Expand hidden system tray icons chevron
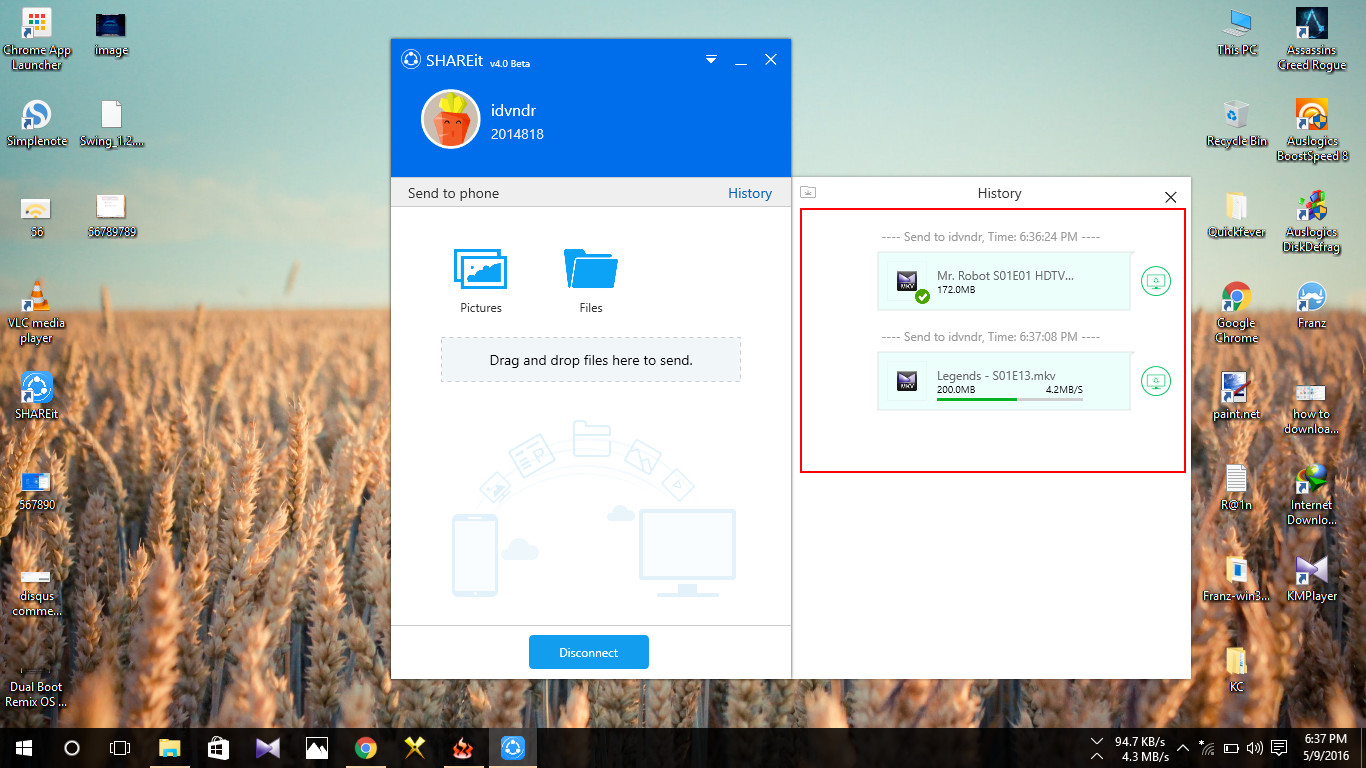The height and width of the screenshot is (768, 1366). (x=1184, y=748)
